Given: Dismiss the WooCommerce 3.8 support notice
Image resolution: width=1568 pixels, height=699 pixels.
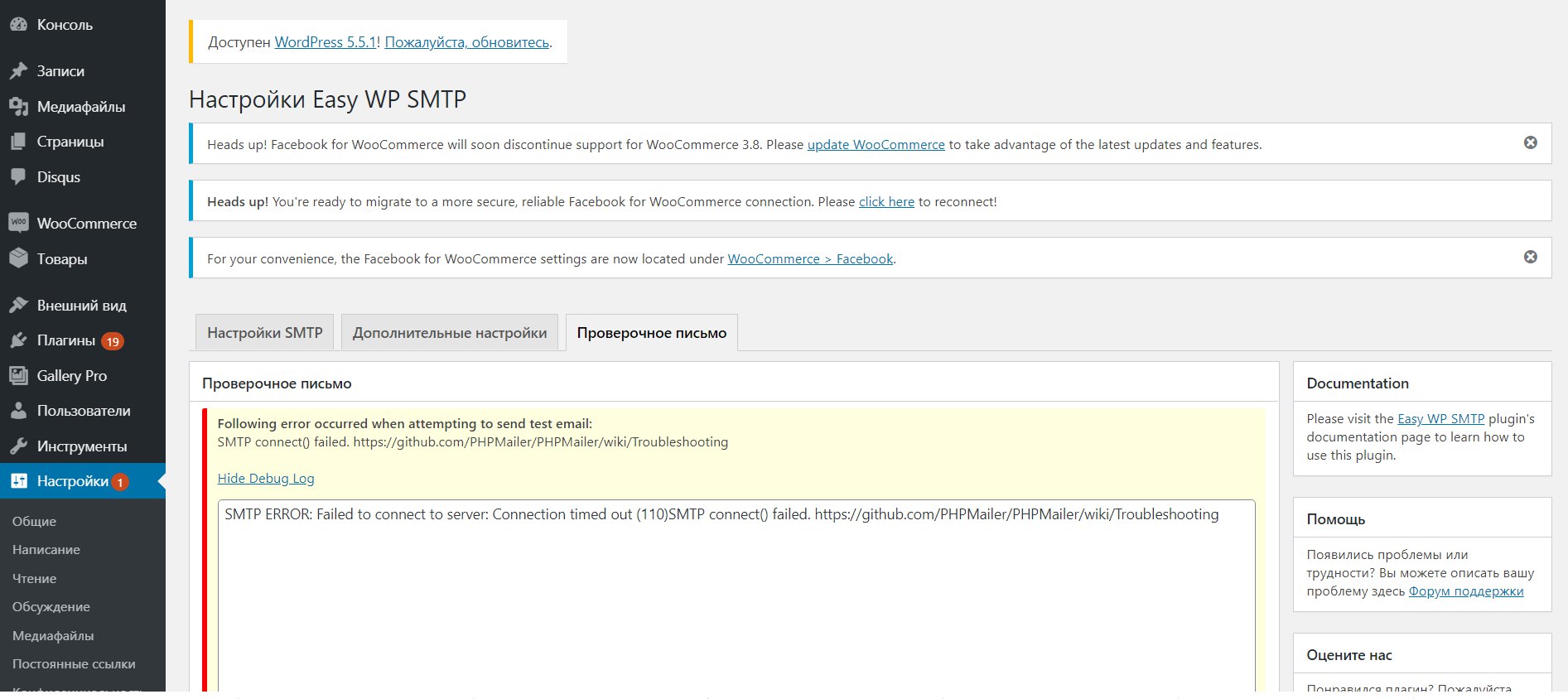Looking at the screenshot, I should (1531, 142).
